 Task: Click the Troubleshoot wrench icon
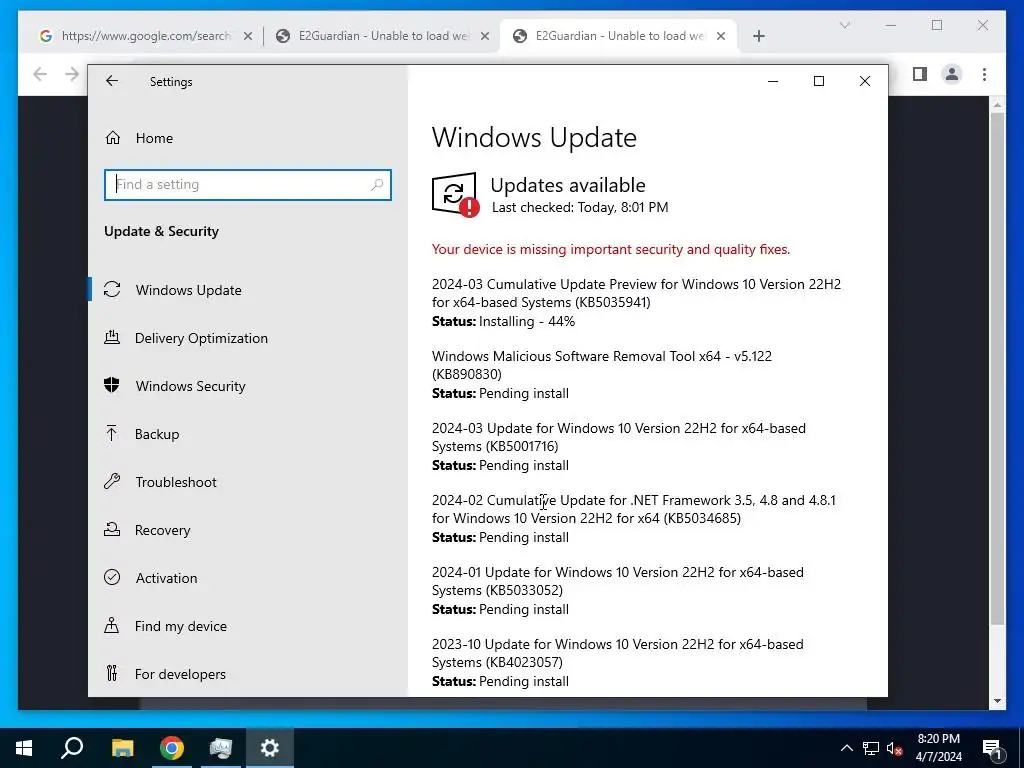coord(112,482)
